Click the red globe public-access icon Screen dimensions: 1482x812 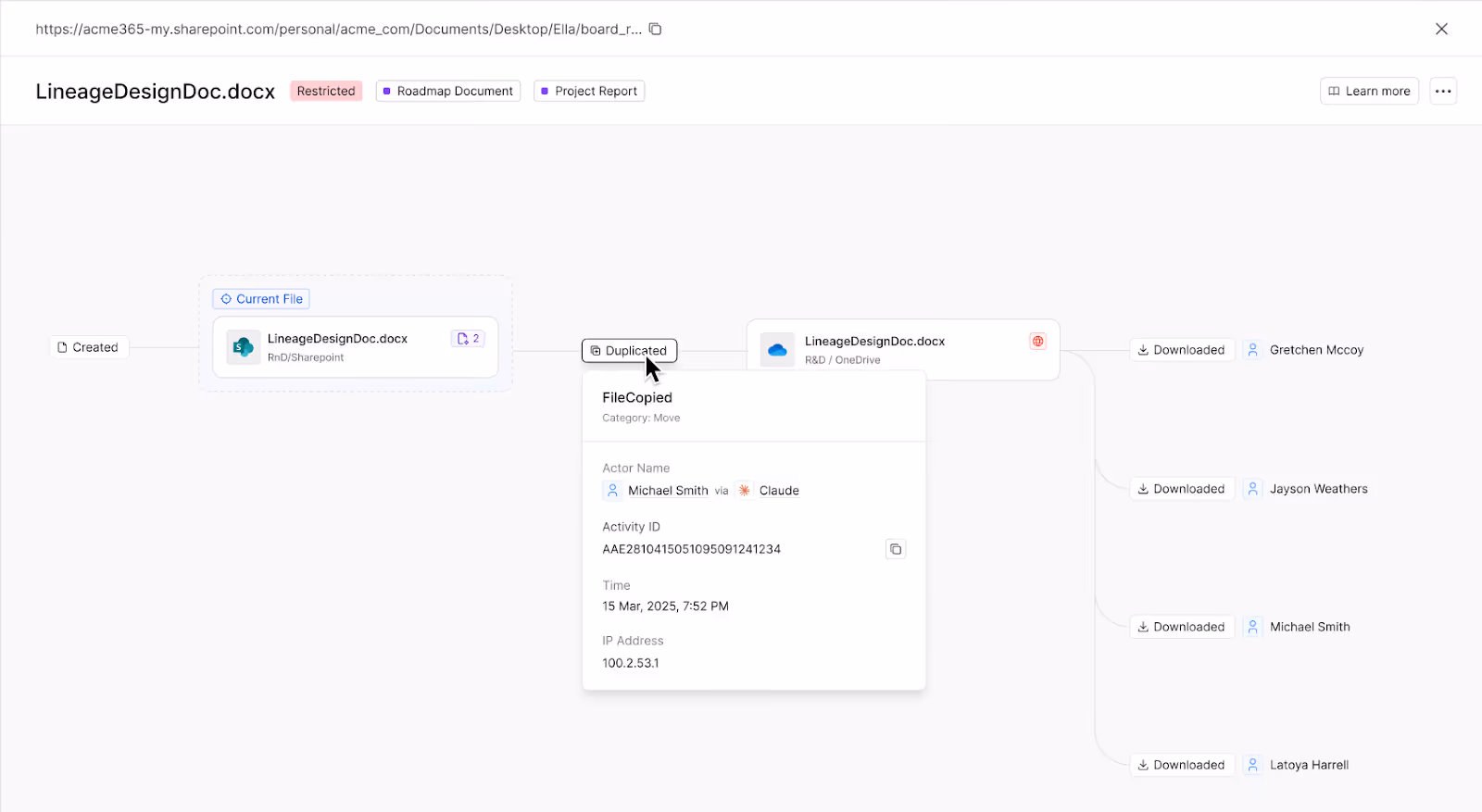point(1037,341)
